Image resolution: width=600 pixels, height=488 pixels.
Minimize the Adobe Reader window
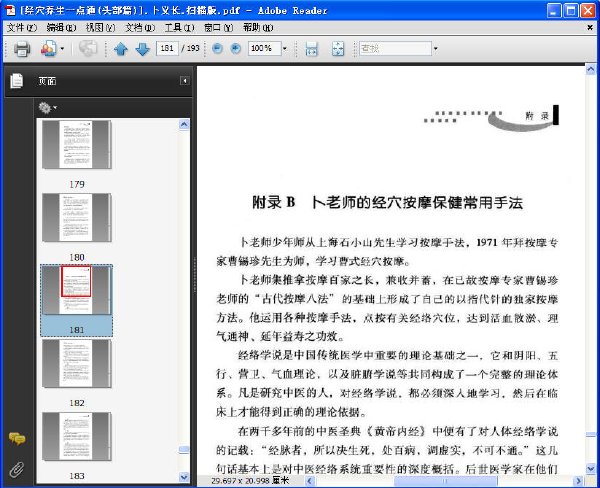pos(554,11)
